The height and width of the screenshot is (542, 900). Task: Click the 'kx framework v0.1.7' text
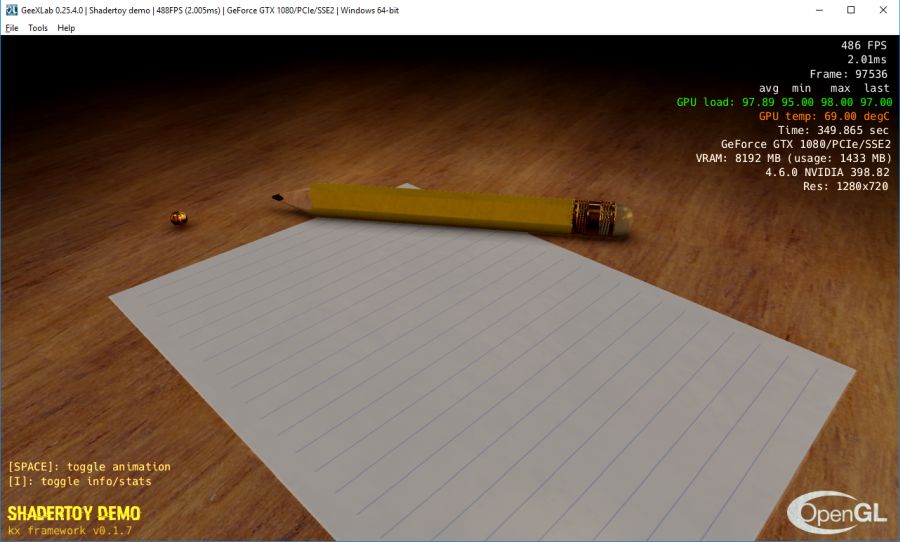click(69, 530)
